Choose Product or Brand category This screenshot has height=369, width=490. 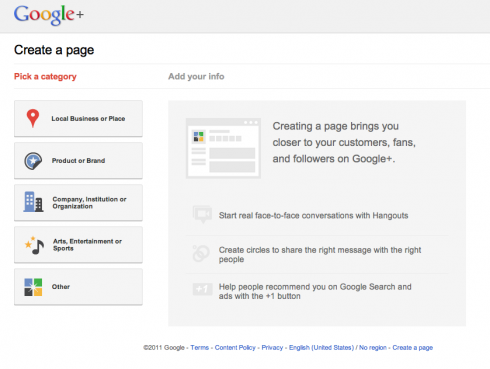coord(78,161)
